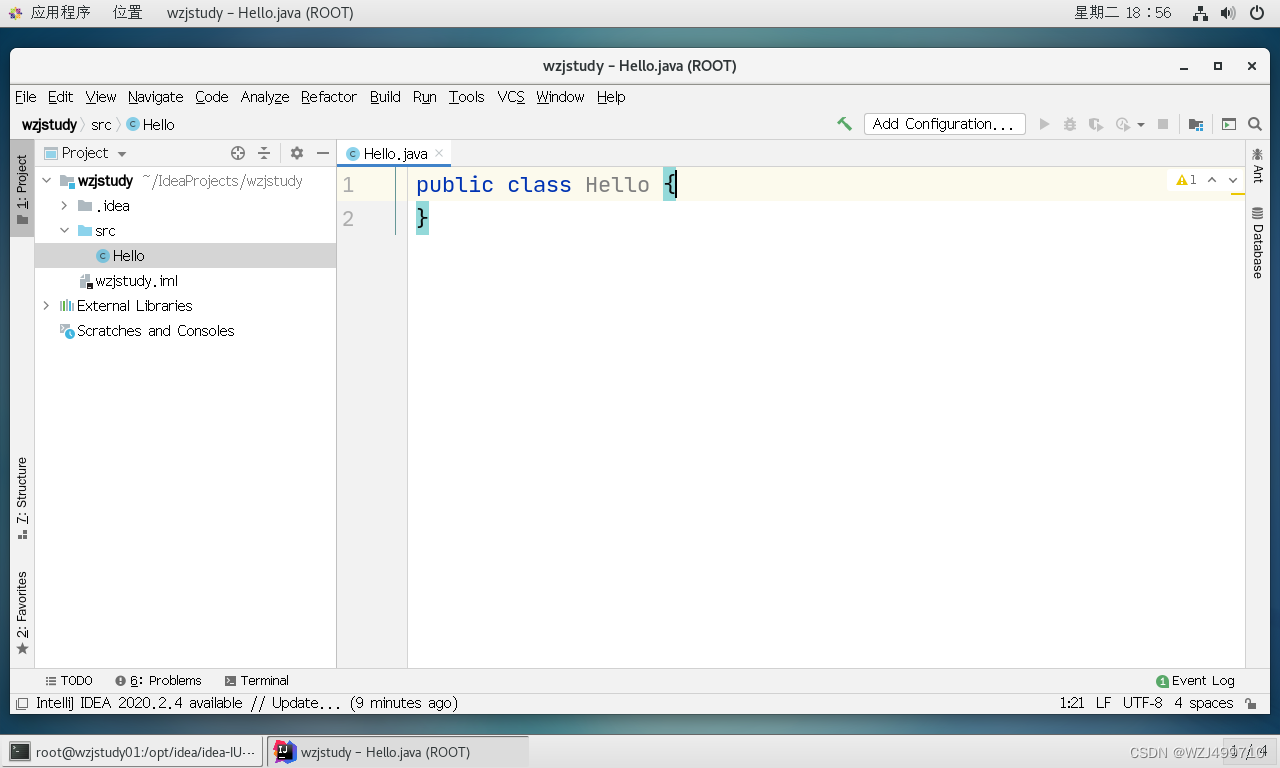
Task: Click the Stop square icon
Action: pyautogui.click(x=1163, y=124)
